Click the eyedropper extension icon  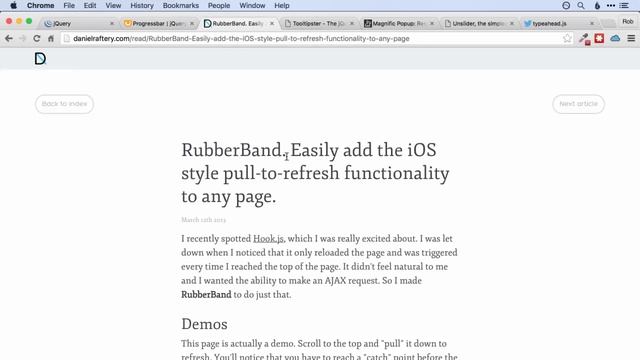coord(584,39)
